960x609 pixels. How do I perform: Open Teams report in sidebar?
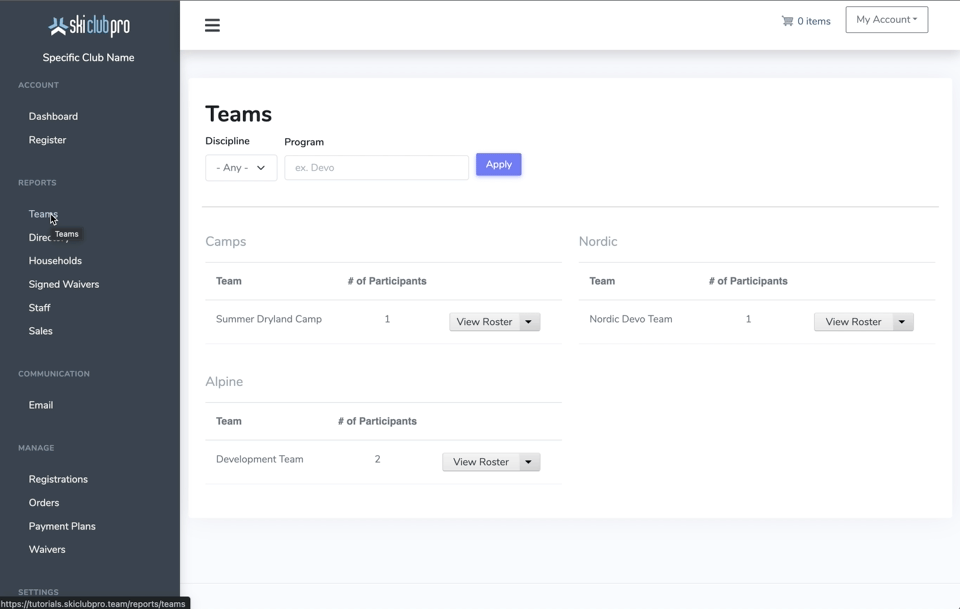(x=43, y=214)
